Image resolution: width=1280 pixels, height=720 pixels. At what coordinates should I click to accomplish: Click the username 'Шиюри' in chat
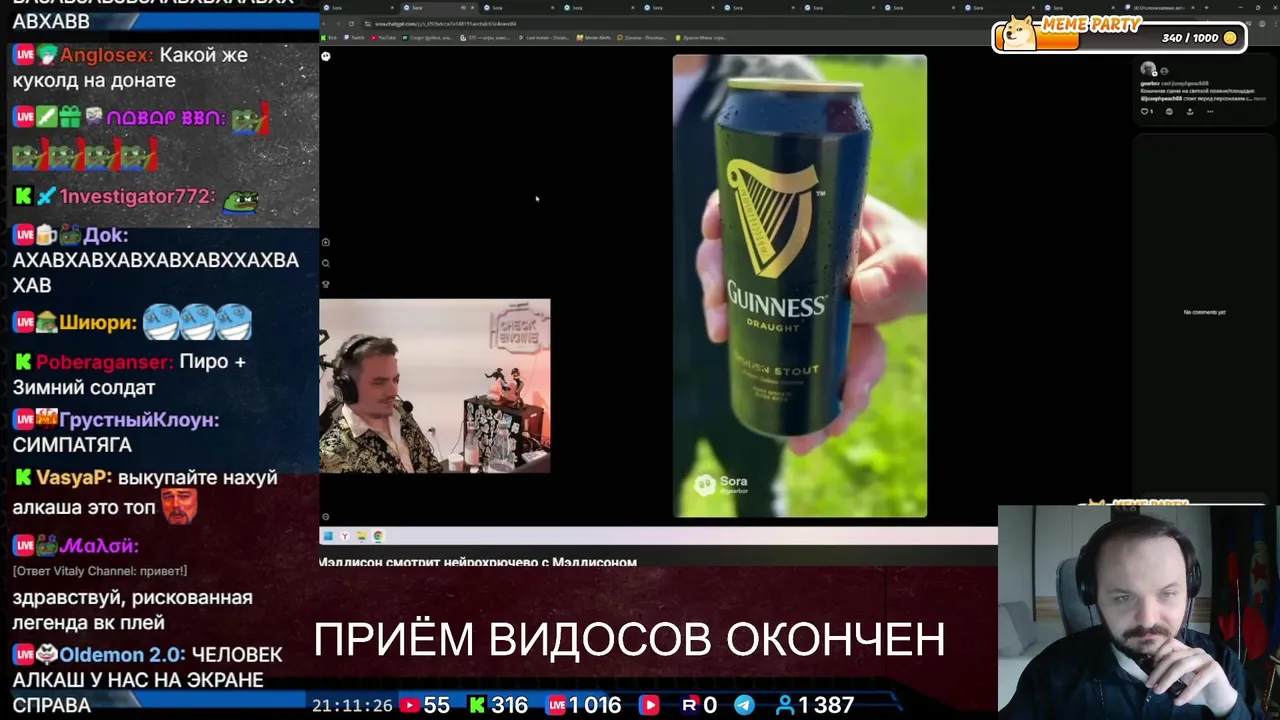coord(97,323)
